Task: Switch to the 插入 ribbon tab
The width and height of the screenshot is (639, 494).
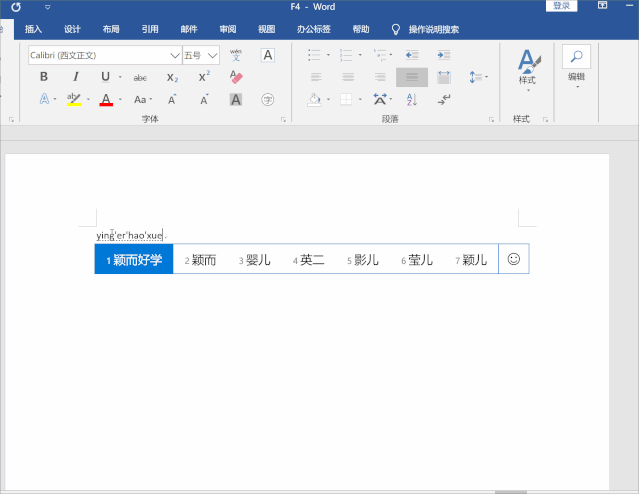Action: pos(33,29)
